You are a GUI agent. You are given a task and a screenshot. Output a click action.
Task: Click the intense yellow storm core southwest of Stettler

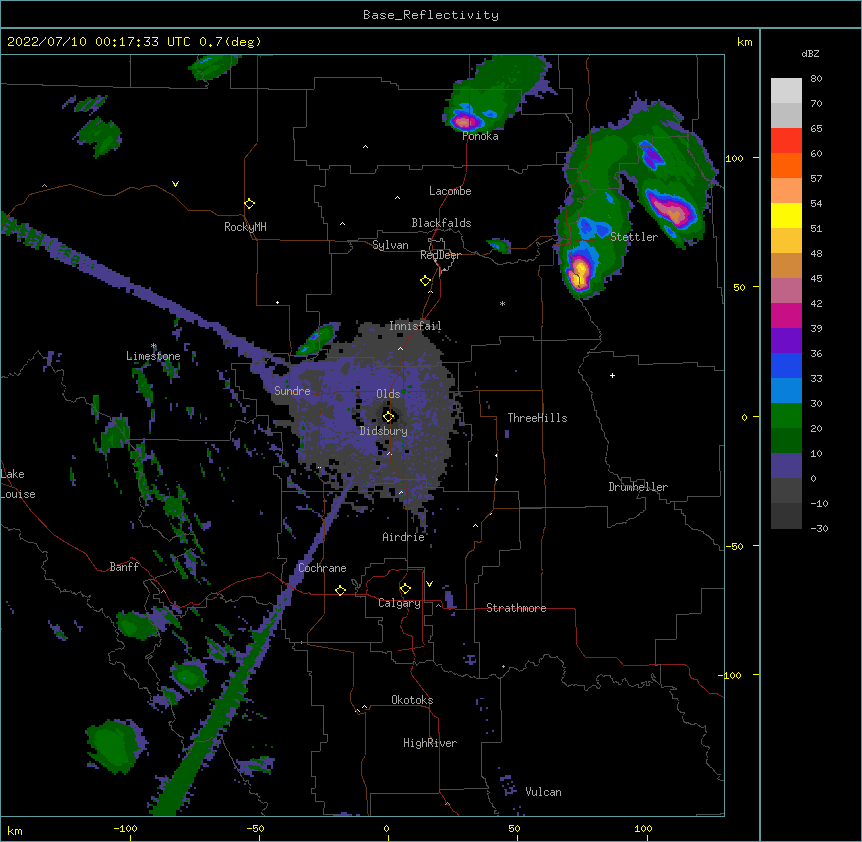click(x=579, y=273)
